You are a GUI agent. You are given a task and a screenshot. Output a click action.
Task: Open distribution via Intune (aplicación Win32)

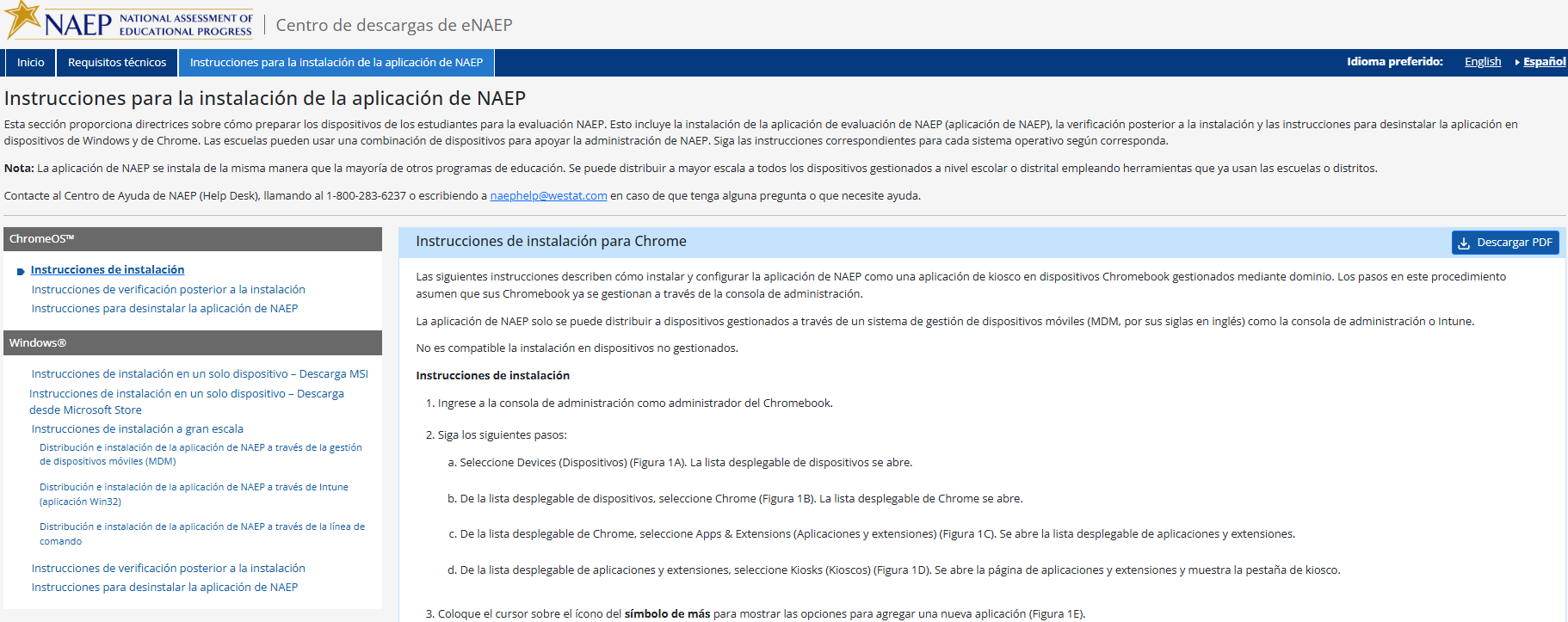(x=194, y=494)
